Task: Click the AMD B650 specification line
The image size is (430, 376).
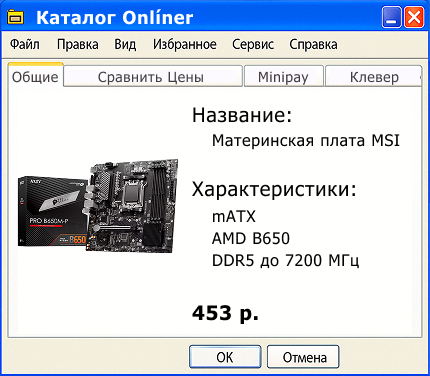Action: 251,238
